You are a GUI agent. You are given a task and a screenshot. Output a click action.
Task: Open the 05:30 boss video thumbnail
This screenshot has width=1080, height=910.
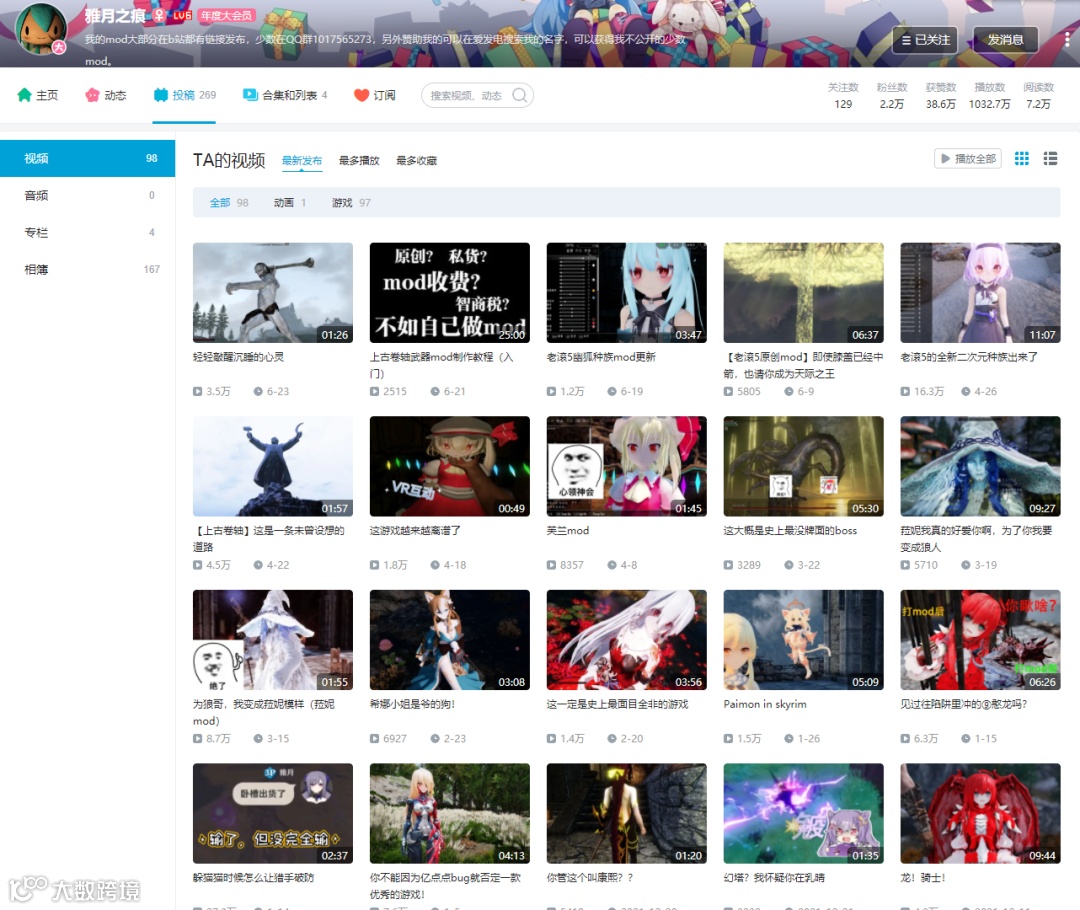pos(804,466)
